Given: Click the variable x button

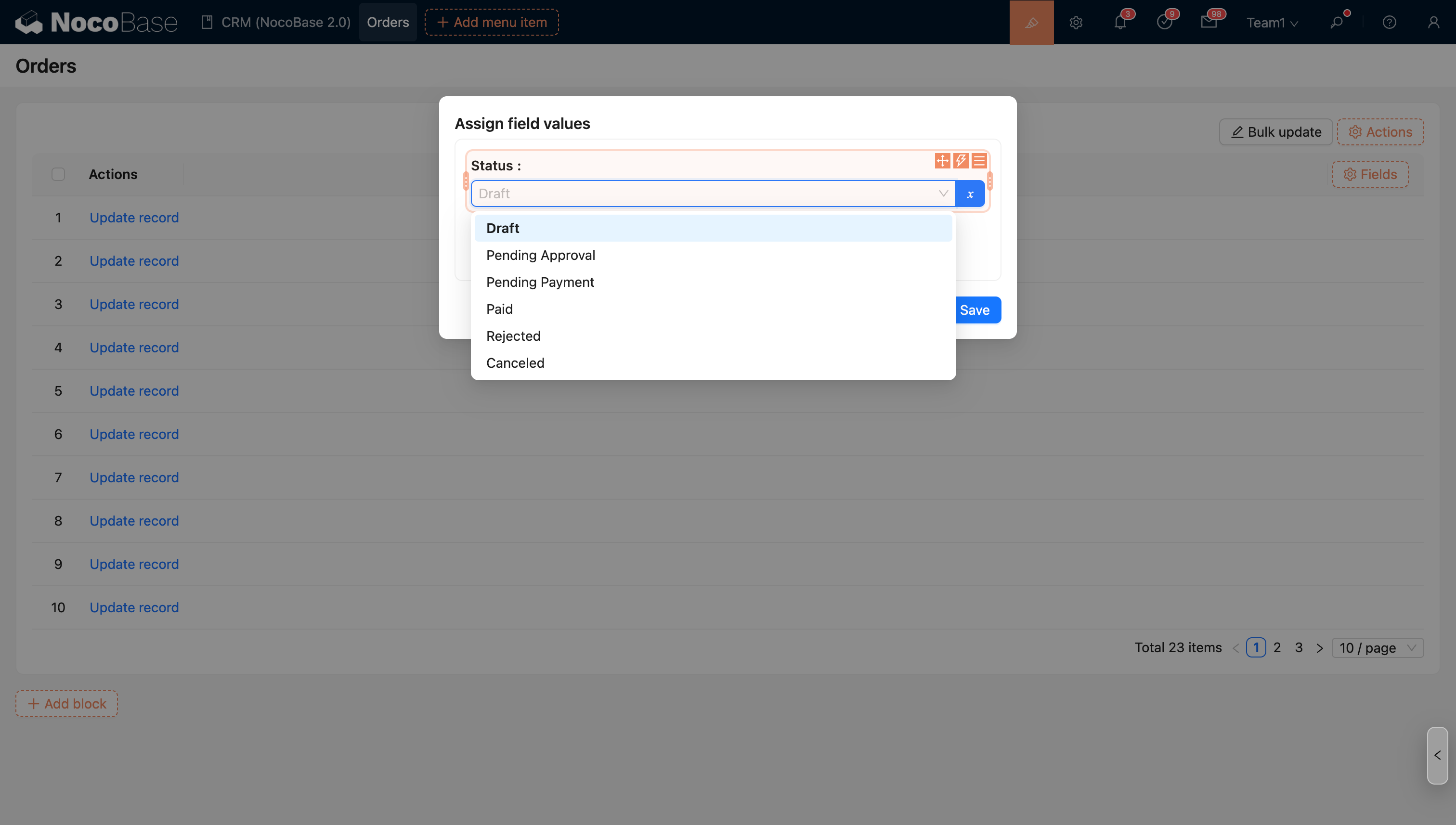Looking at the screenshot, I should (970, 194).
